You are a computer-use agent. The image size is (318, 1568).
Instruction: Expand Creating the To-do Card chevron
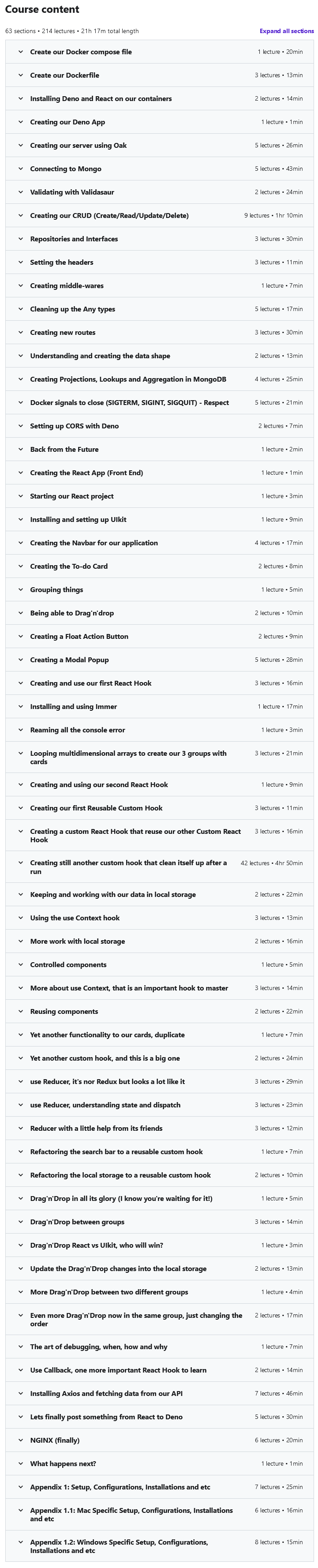point(21,566)
